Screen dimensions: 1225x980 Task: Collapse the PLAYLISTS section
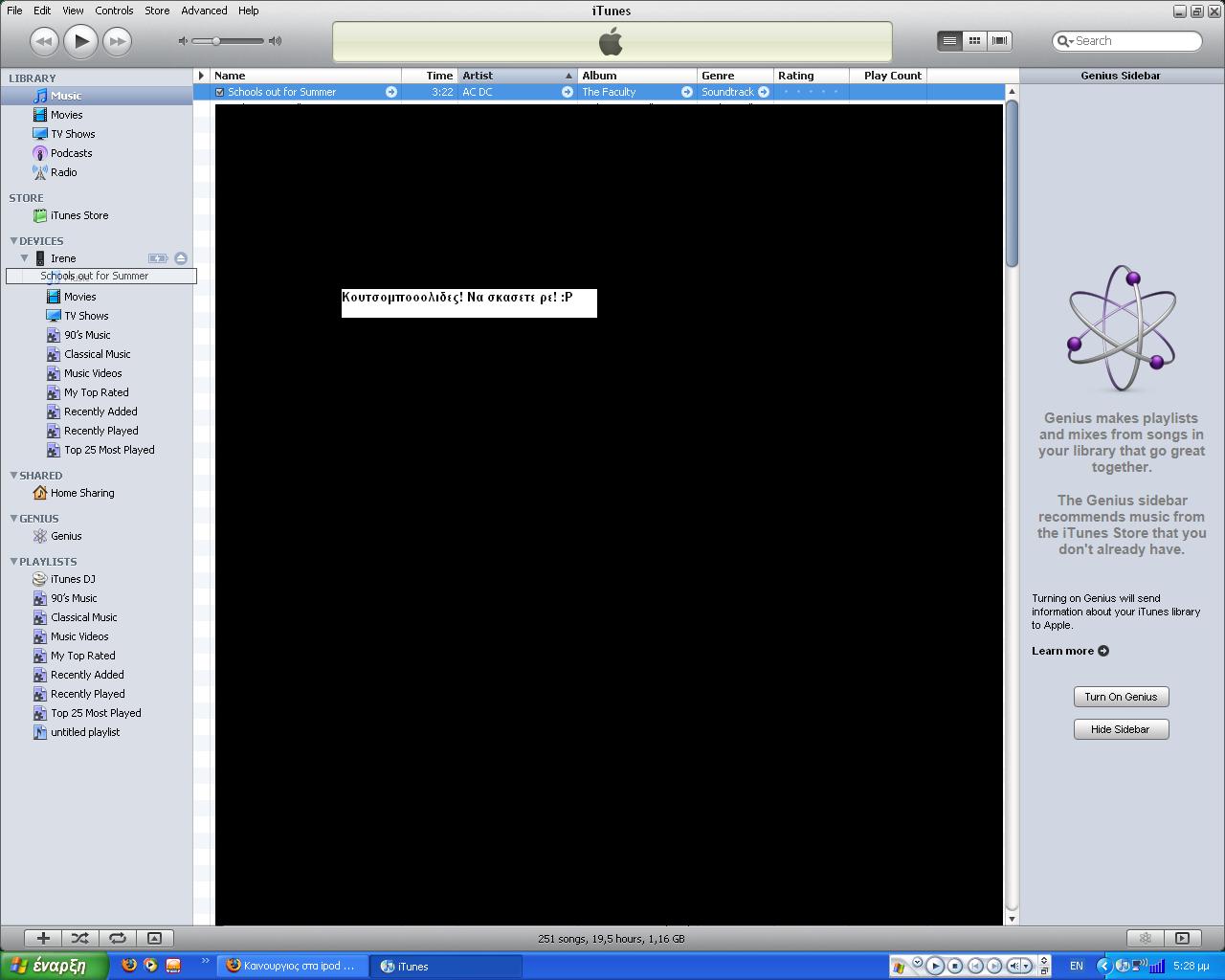[13, 562]
